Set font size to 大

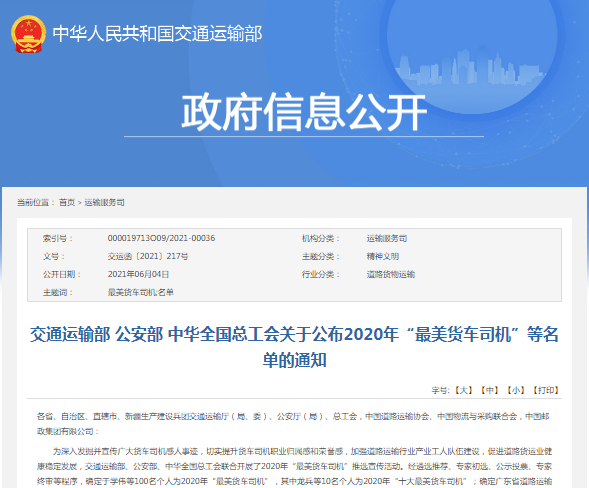tap(464, 390)
